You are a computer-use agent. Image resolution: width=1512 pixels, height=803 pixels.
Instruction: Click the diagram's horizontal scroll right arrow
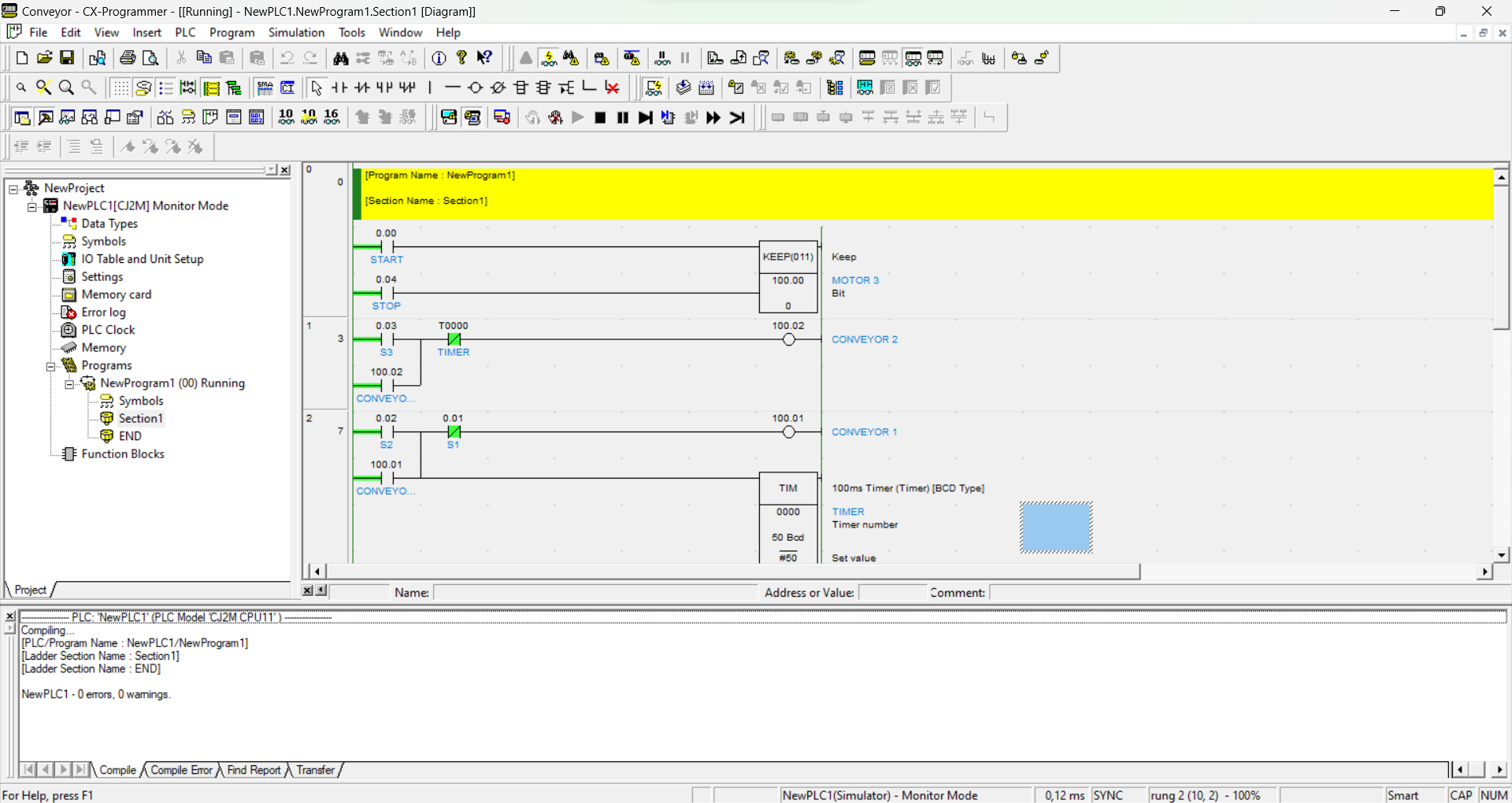tap(1485, 572)
